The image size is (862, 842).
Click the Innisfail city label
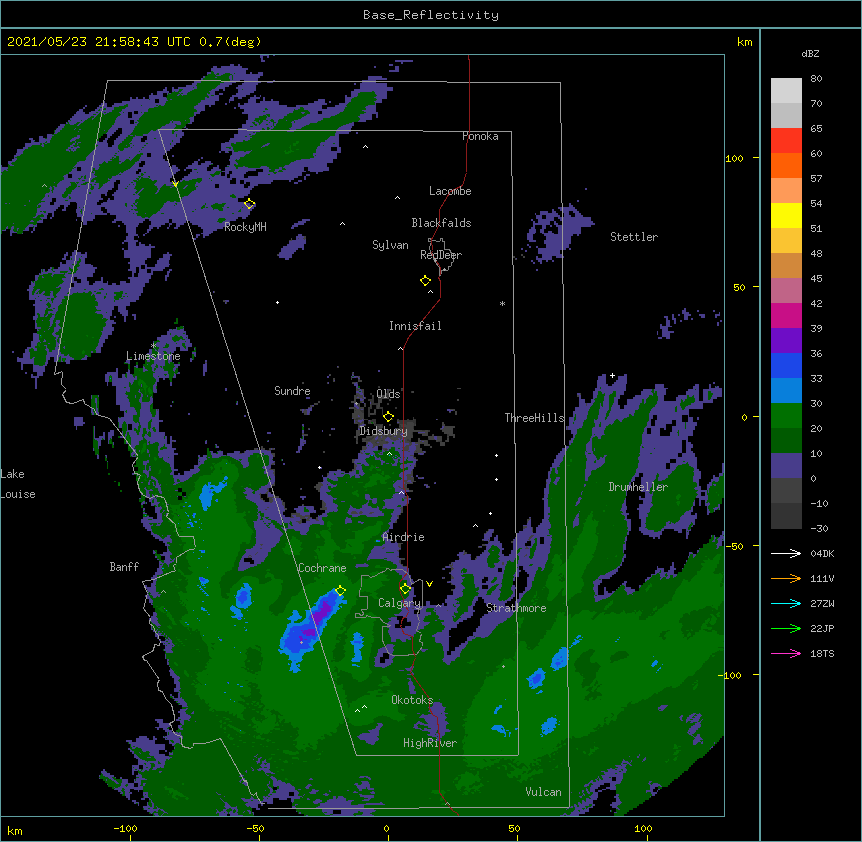coord(415,326)
